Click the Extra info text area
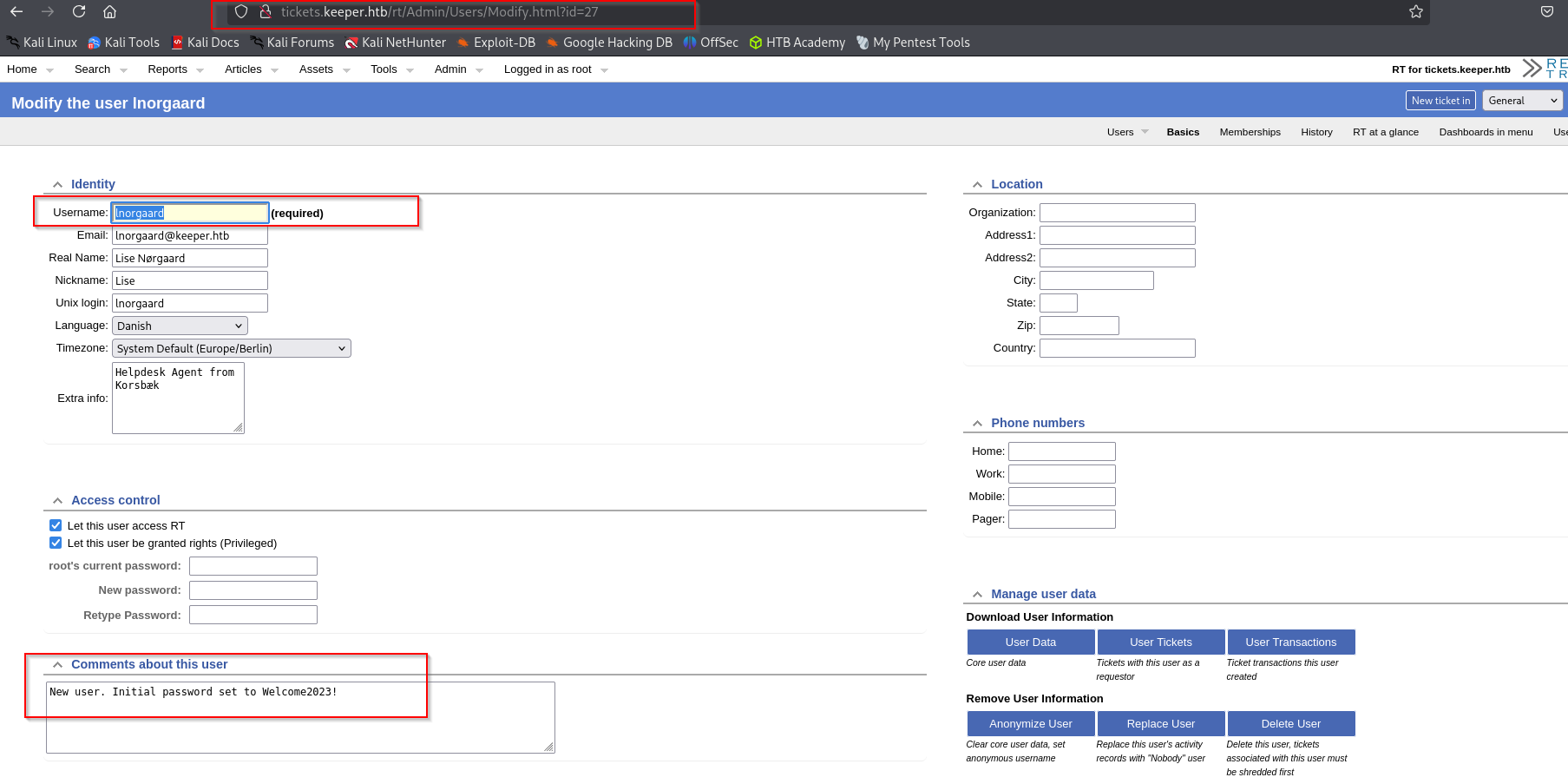 [x=178, y=398]
